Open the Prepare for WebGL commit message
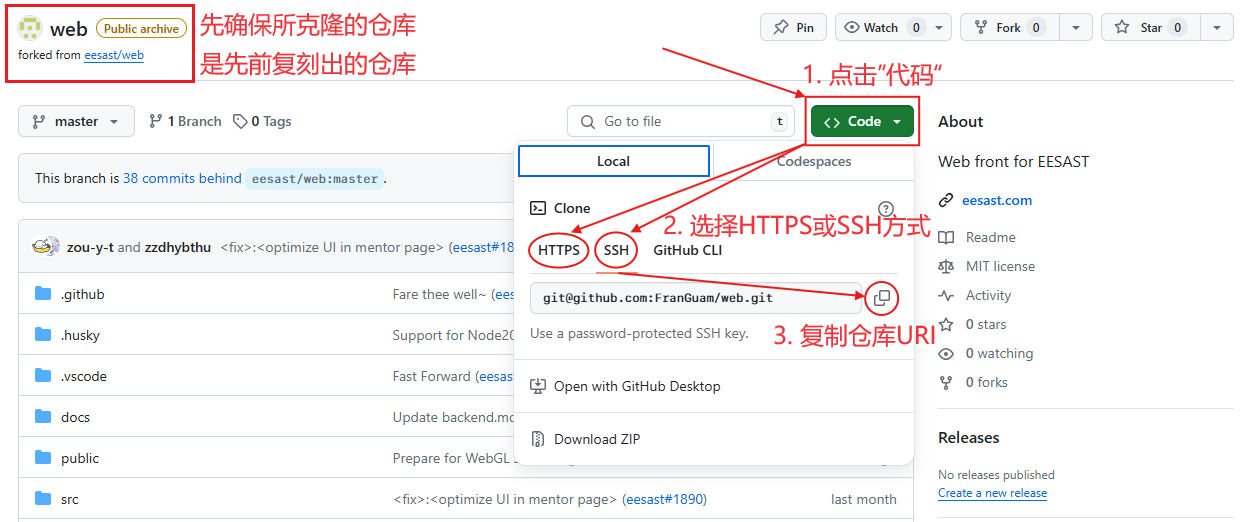The width and height of the screenshot is (1252, 522). click(453, 458)
